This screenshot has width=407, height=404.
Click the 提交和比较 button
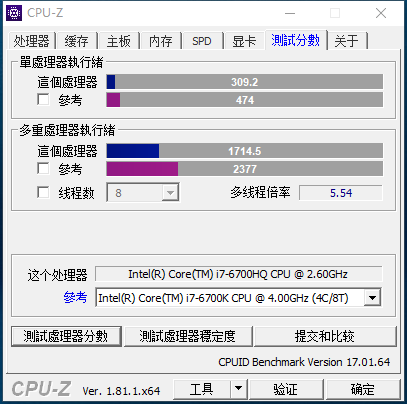(x=325, y=336)
